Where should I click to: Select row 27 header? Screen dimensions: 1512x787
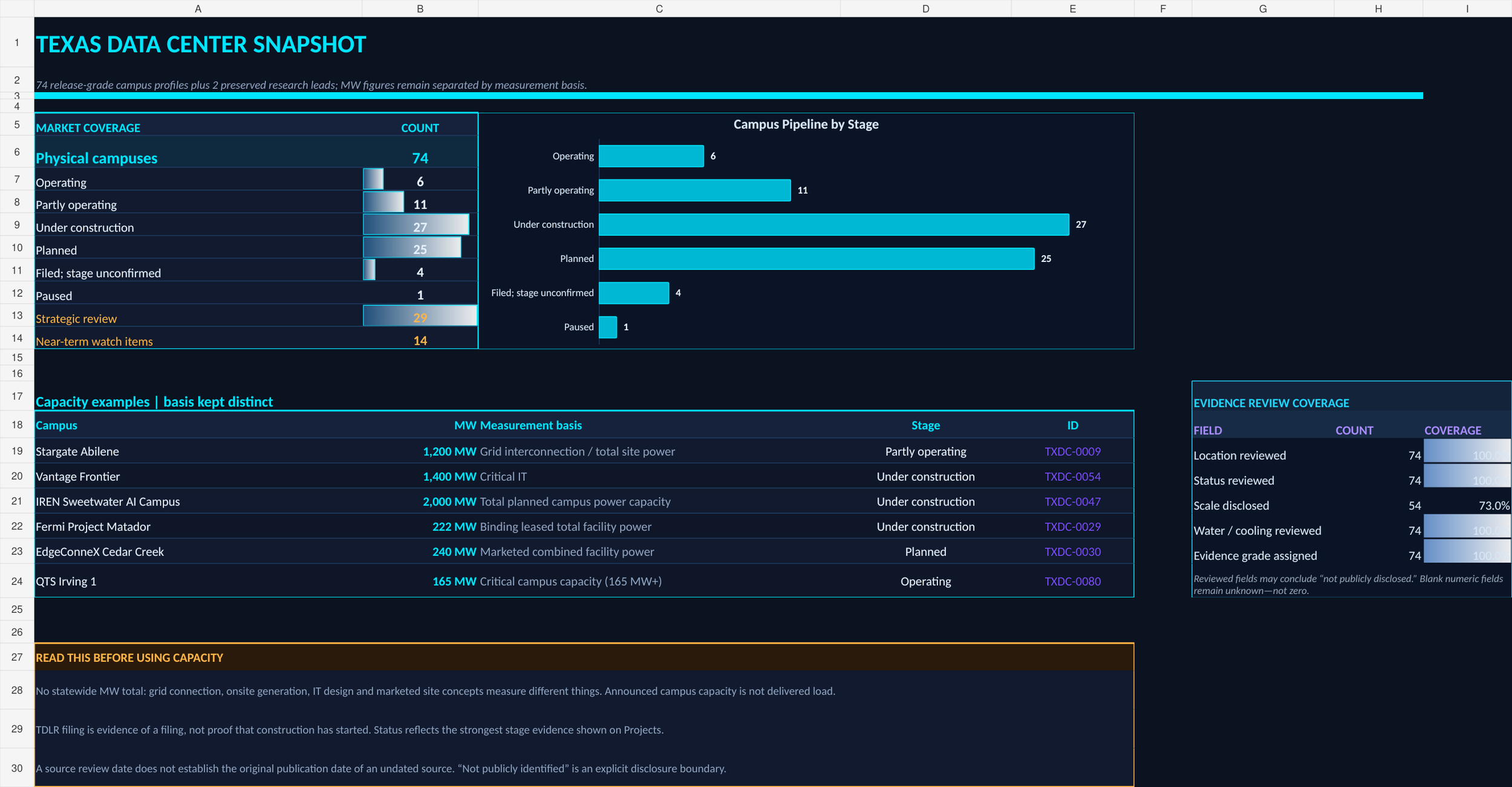tap(17, 657)
